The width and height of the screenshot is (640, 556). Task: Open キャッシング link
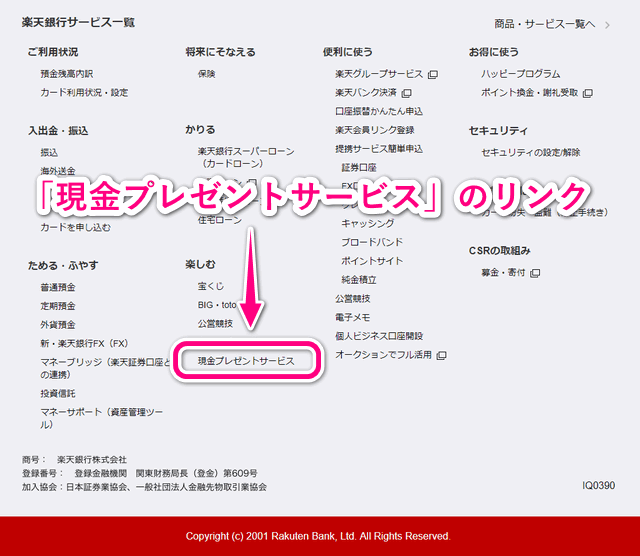tap(368, 224)
